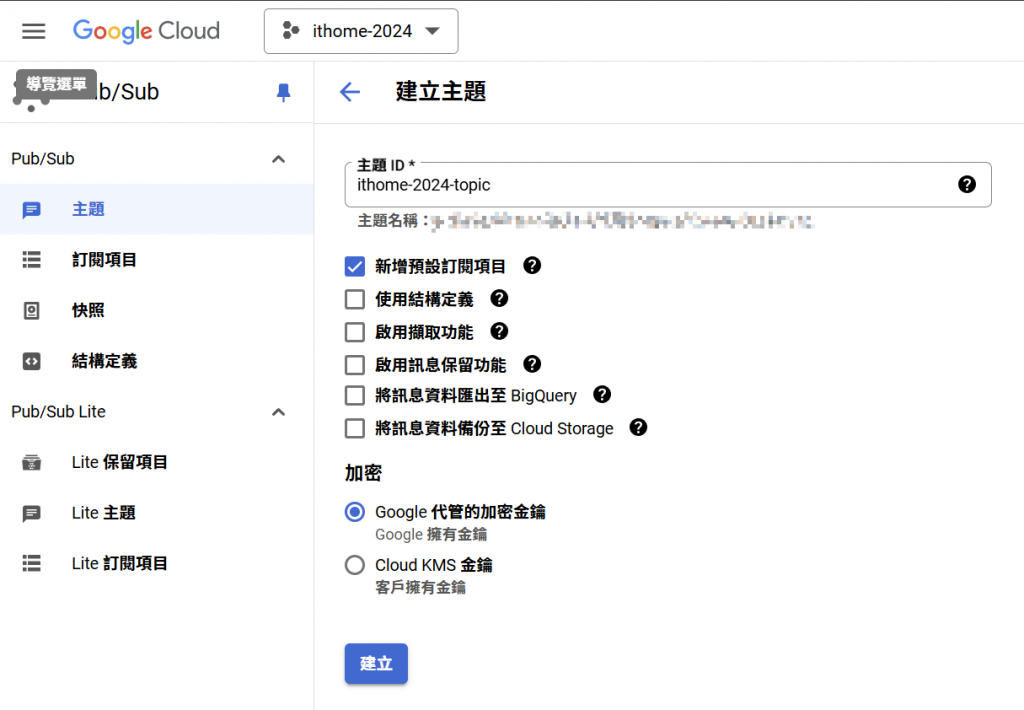The width and height of the screenshot is (1024, 710).
Task: Check the export to BigQuery checkbox
Action: (355, 395)
